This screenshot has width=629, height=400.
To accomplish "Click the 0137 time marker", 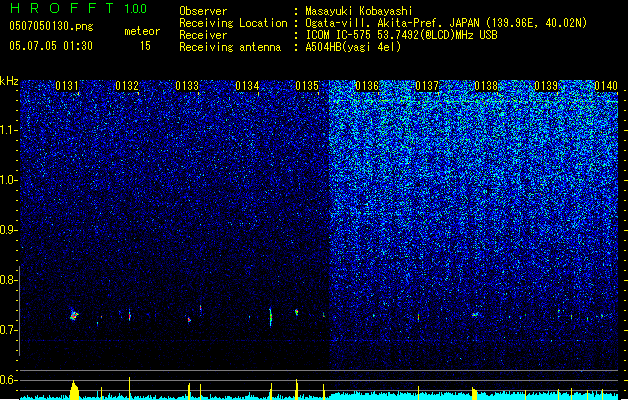I will (x=427, y=86).
